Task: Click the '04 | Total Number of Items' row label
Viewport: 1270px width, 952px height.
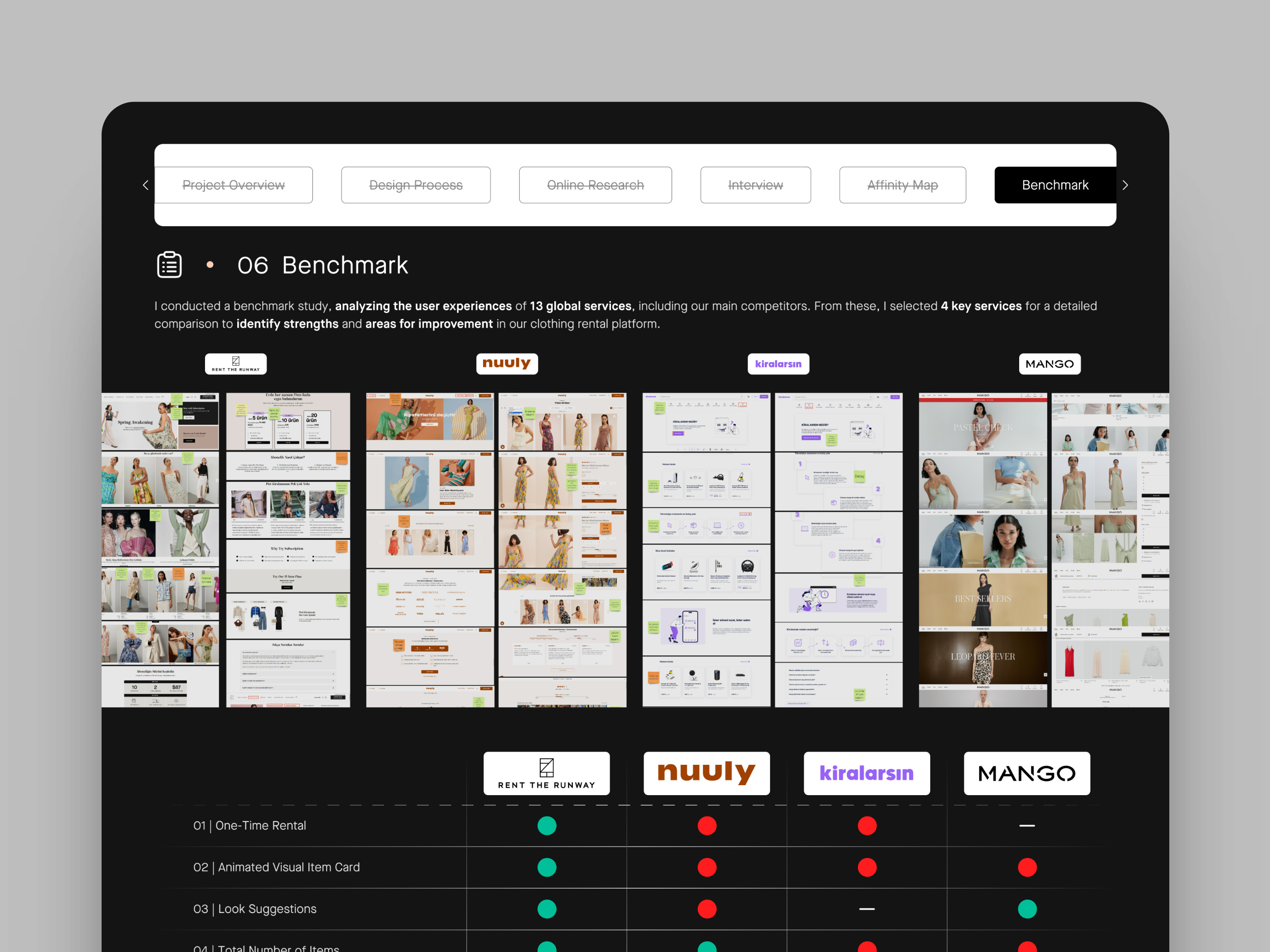Action: 266,948
